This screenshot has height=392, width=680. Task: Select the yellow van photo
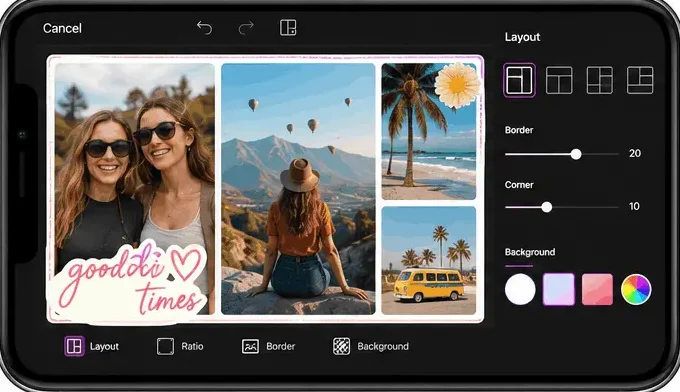click(428, 261)
